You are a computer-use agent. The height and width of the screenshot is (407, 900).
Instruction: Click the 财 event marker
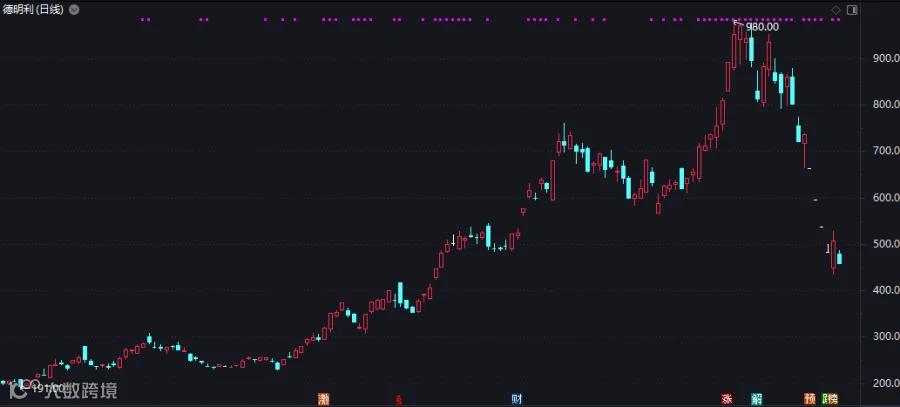(x=517, y=399)
